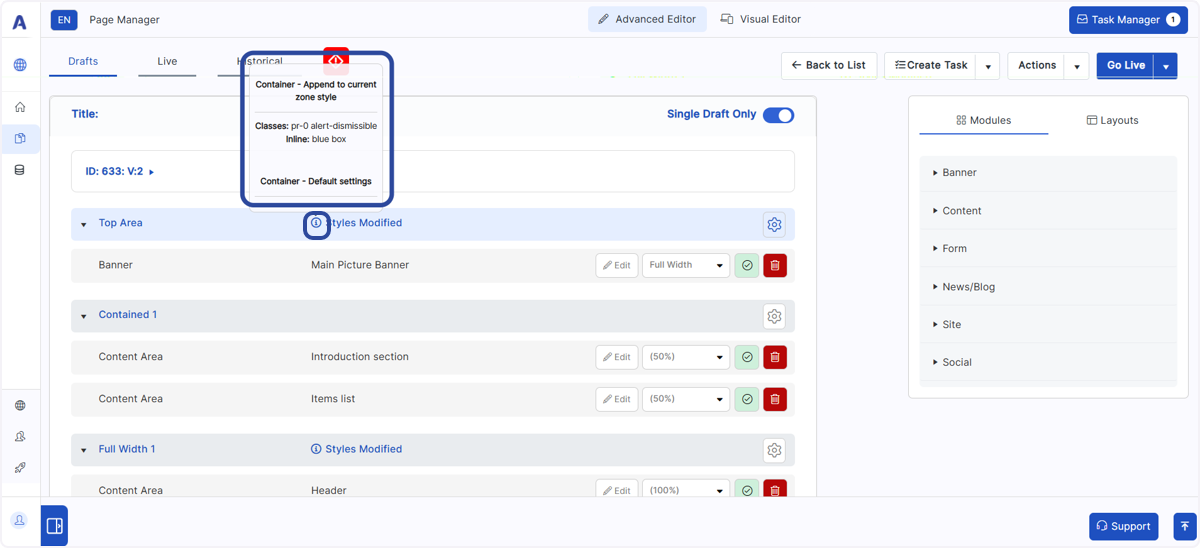Click the Create Task button
Viewport: 1200px width, 548px height.
(931, 66)
